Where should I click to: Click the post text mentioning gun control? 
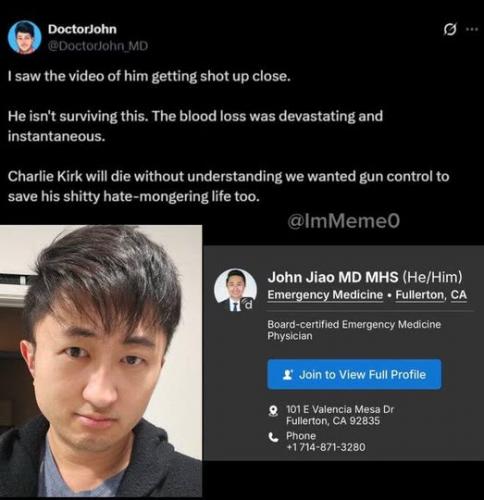[229, 186]
